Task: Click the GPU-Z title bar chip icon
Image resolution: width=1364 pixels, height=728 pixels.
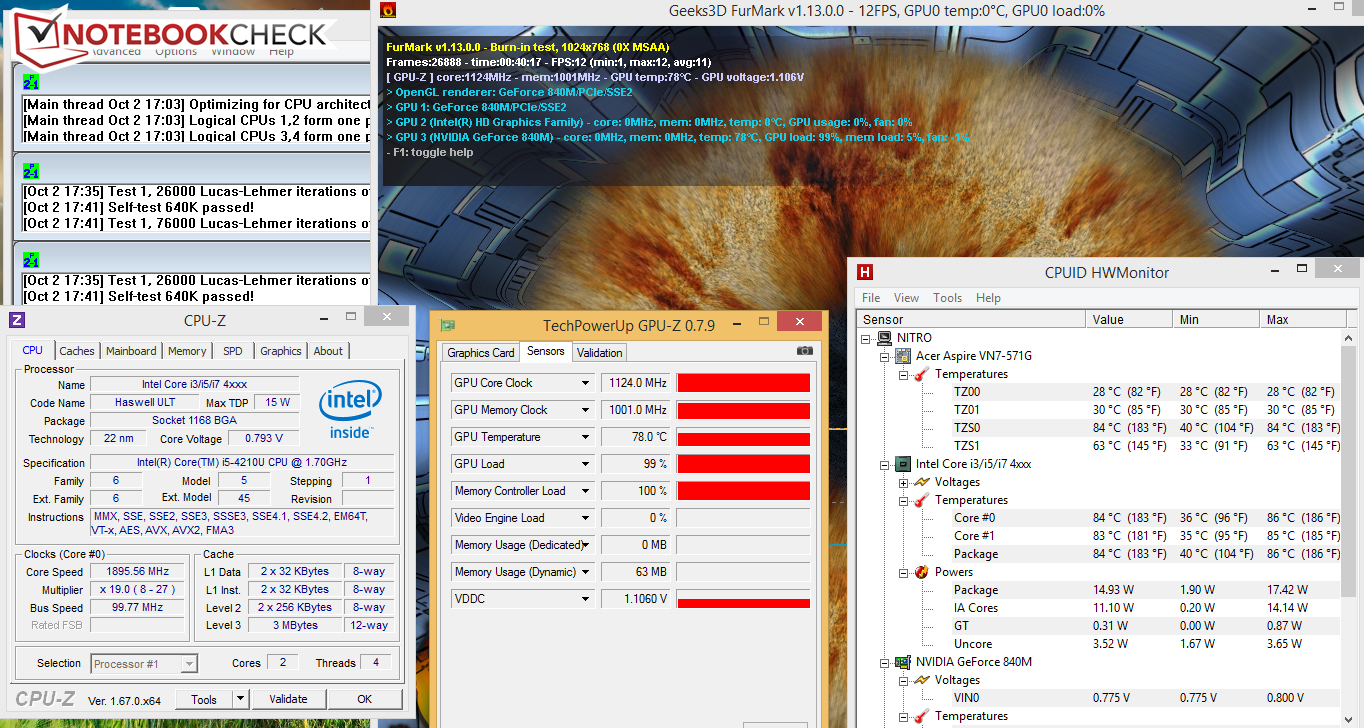Action: (448, 325)
